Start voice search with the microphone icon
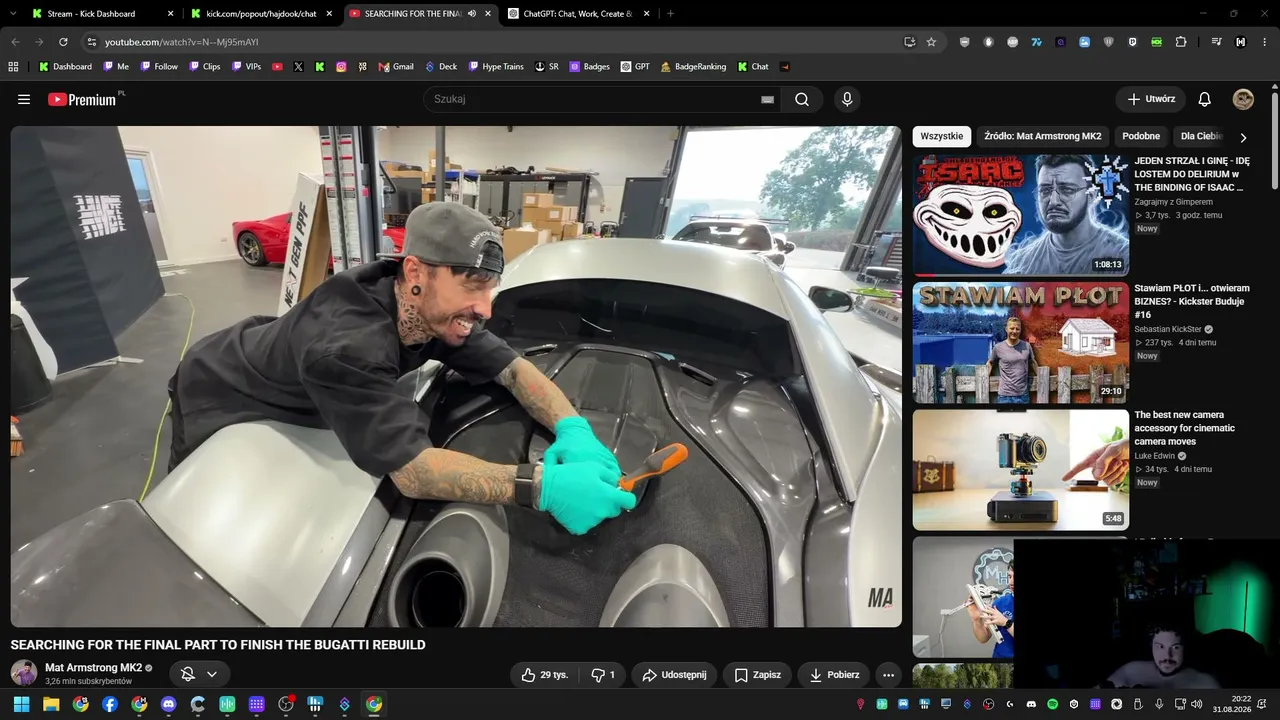This screenshot has width=1280, height=720. coord(847,99)
